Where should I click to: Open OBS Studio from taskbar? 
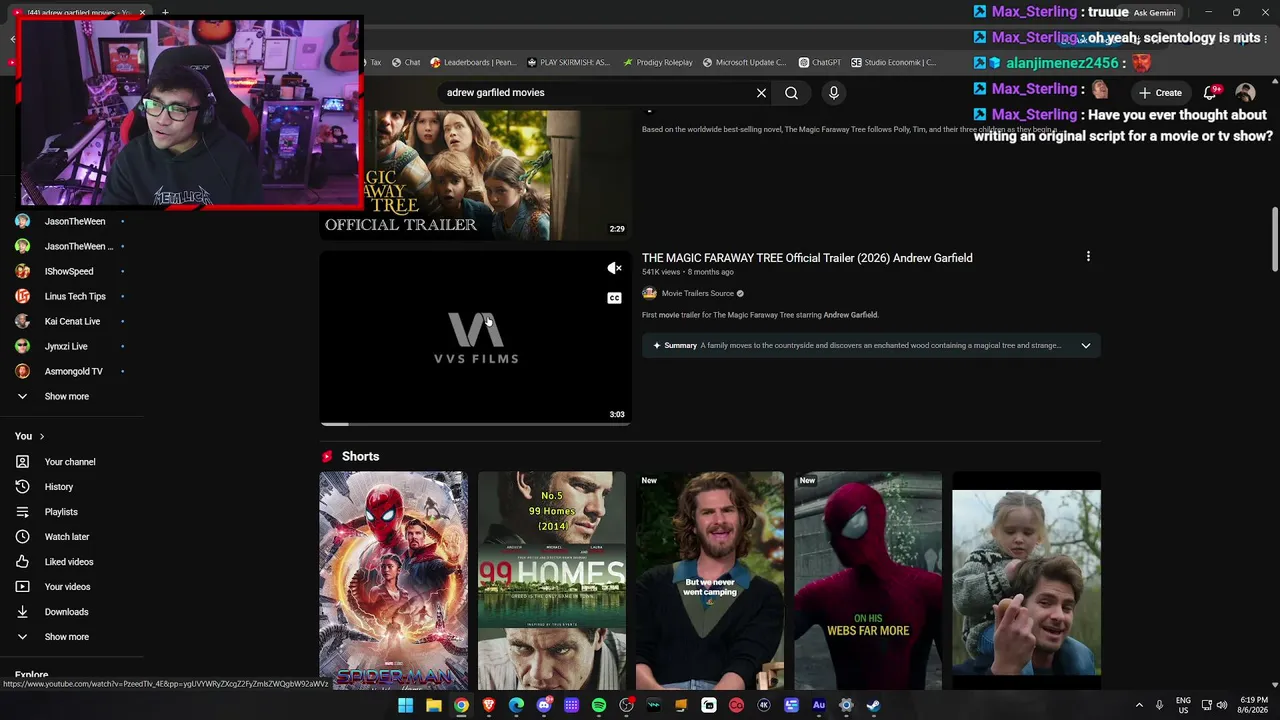click(626, 705)
